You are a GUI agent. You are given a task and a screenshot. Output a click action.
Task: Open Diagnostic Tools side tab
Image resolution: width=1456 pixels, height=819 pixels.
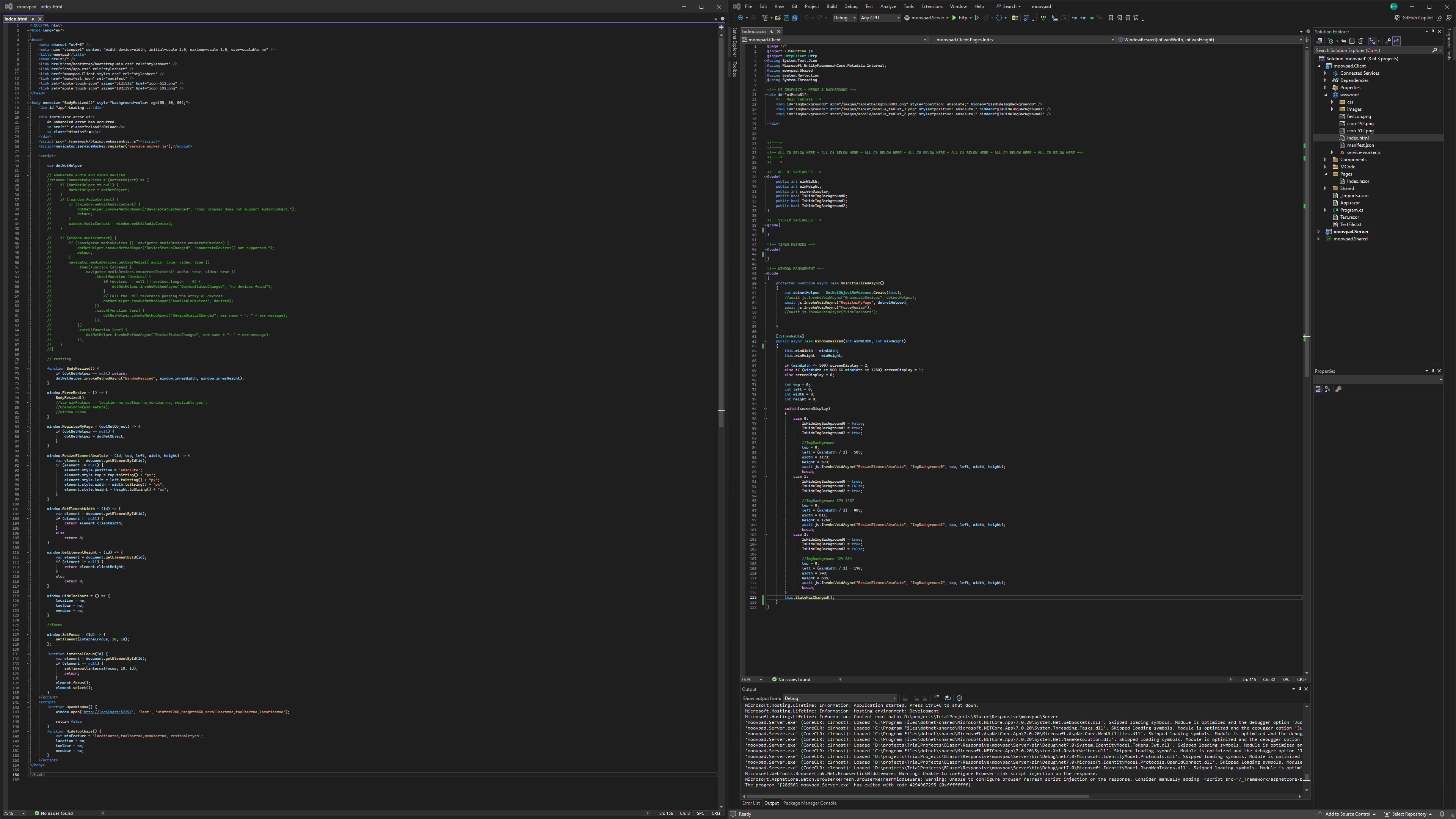(1449, 44)
